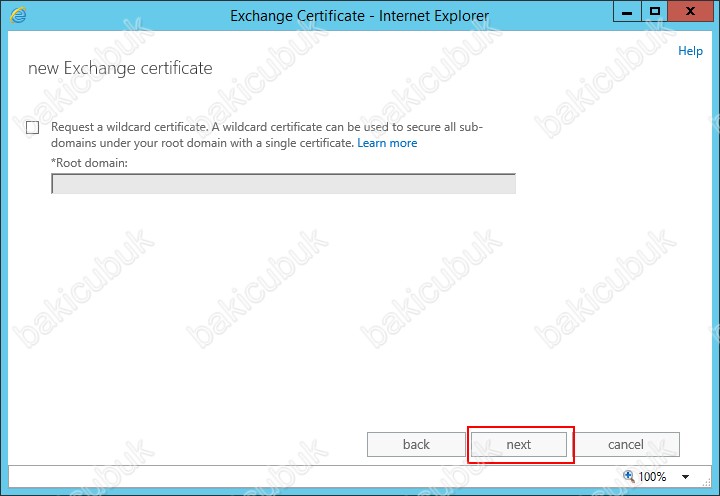Image resolution: width=720 pixels, height=496 pixels.
Task: Click the Internet Explorer icon in title bar
Action: tap(18, 15)
